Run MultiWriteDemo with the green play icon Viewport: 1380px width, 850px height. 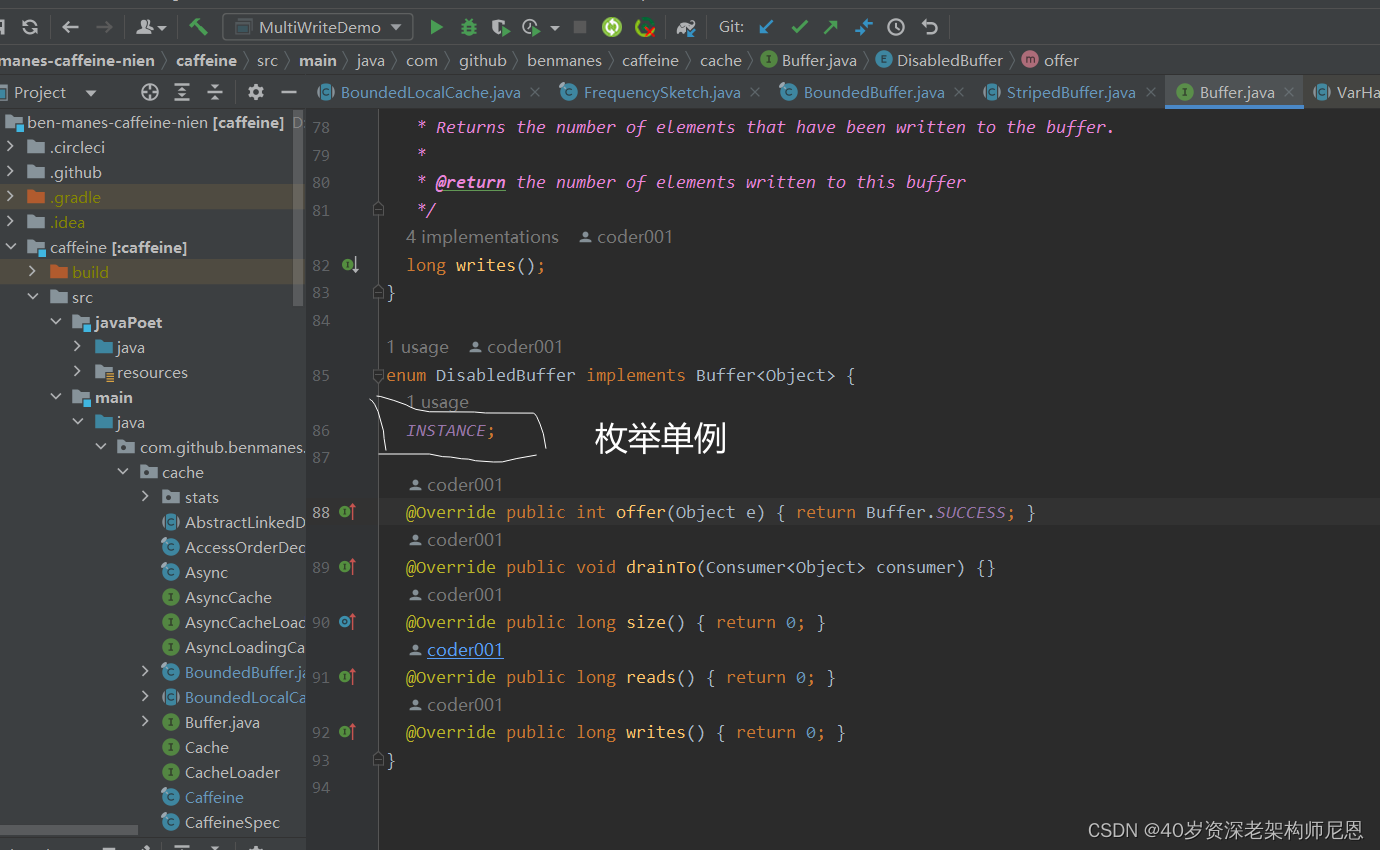(436, 27)
